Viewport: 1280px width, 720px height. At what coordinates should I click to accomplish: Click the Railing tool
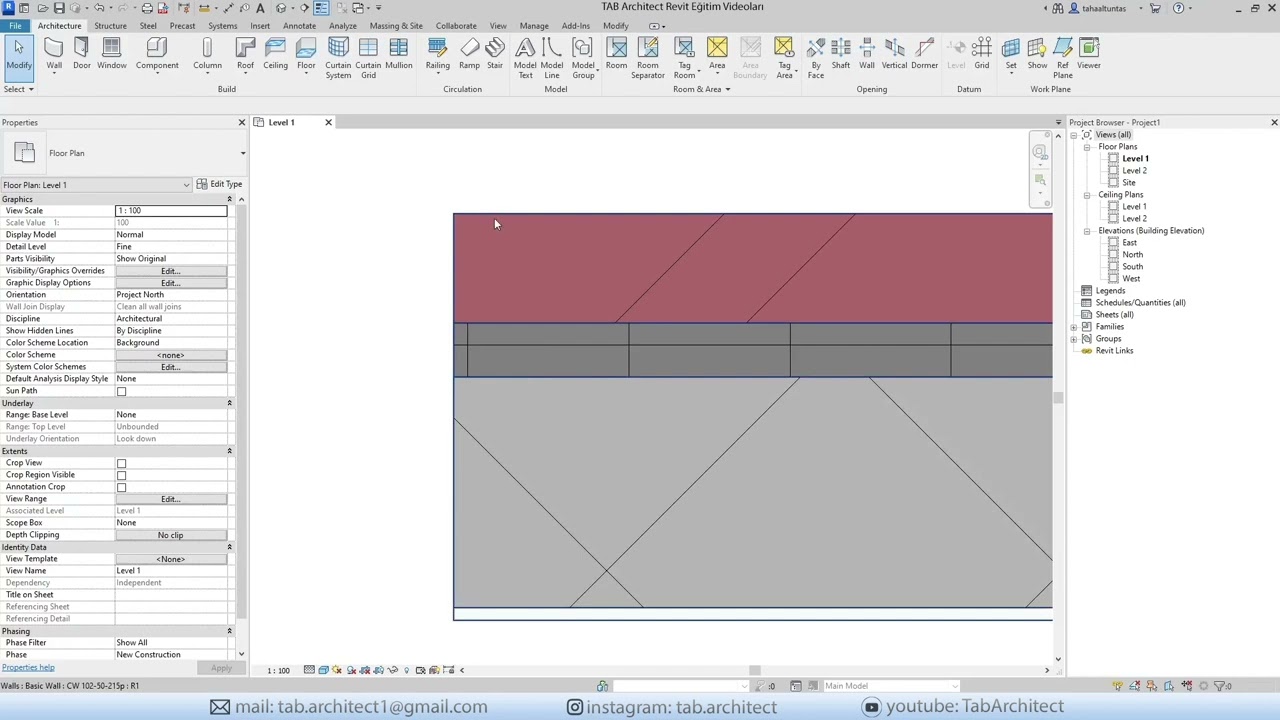437,54
